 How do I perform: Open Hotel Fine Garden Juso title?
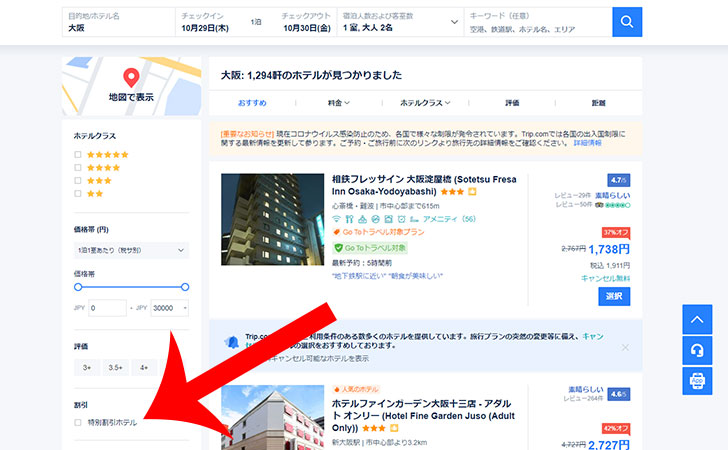tap(423, 416)
